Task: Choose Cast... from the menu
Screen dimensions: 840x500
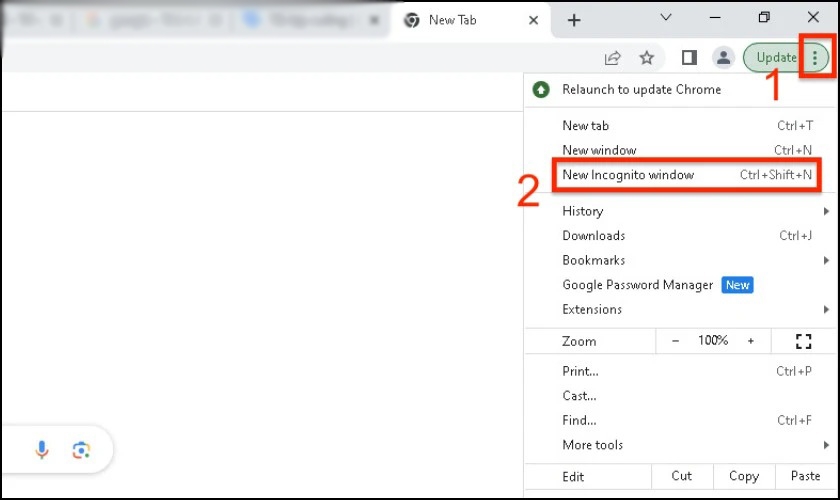Action: (x=680, y=395)
